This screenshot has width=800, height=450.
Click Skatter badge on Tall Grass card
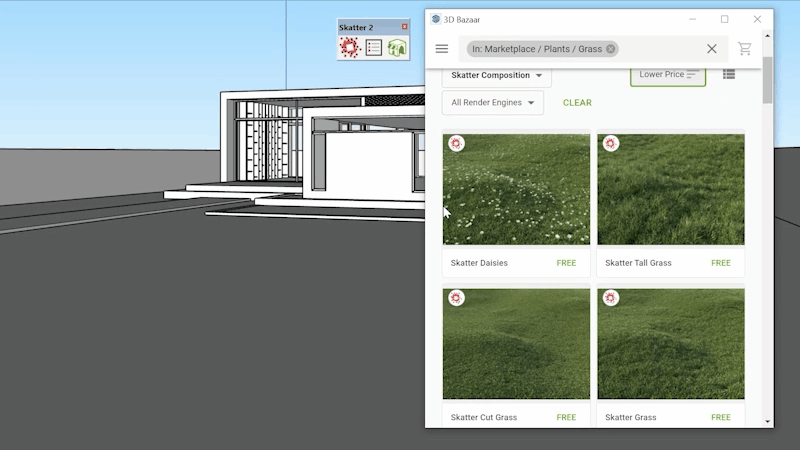[611, 143]
